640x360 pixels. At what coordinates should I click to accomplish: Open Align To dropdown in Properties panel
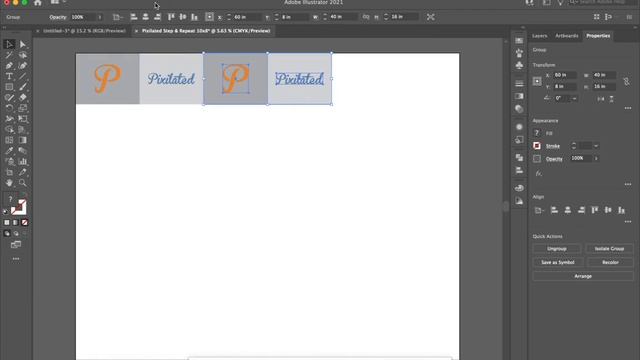tap(539, 211)
